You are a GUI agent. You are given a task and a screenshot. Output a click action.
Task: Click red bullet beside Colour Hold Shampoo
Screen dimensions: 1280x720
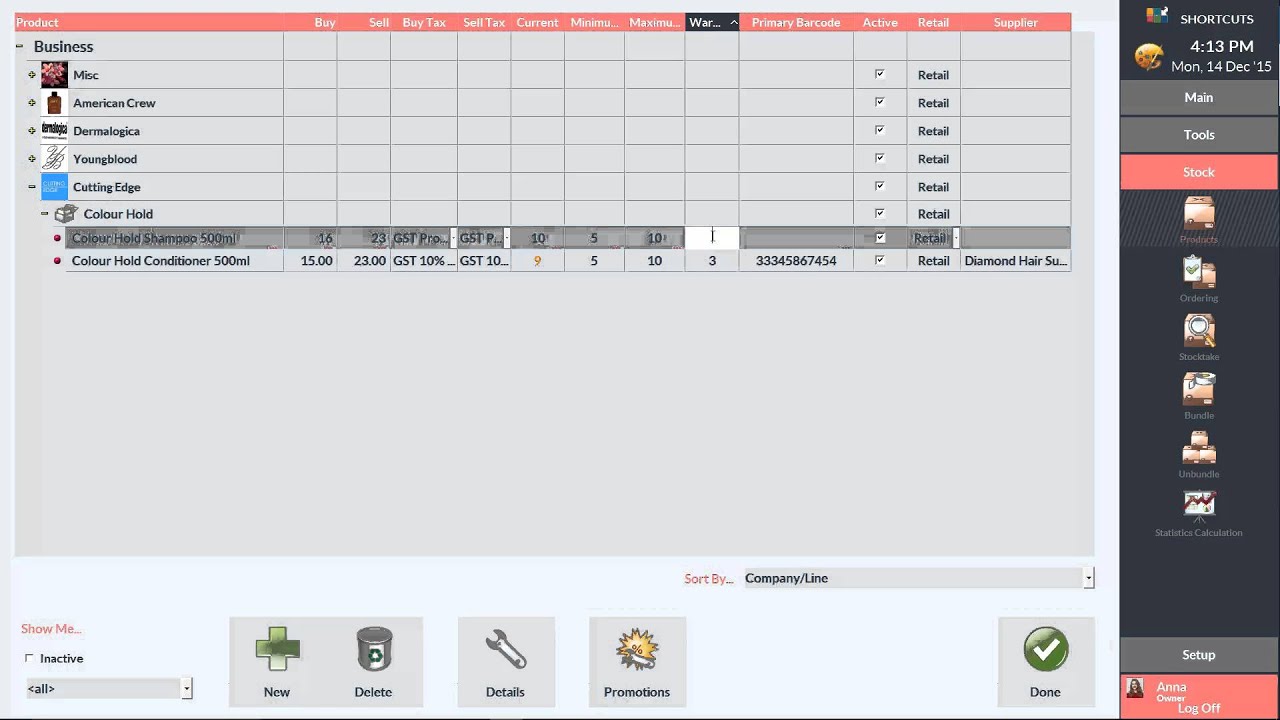[57, 238]
